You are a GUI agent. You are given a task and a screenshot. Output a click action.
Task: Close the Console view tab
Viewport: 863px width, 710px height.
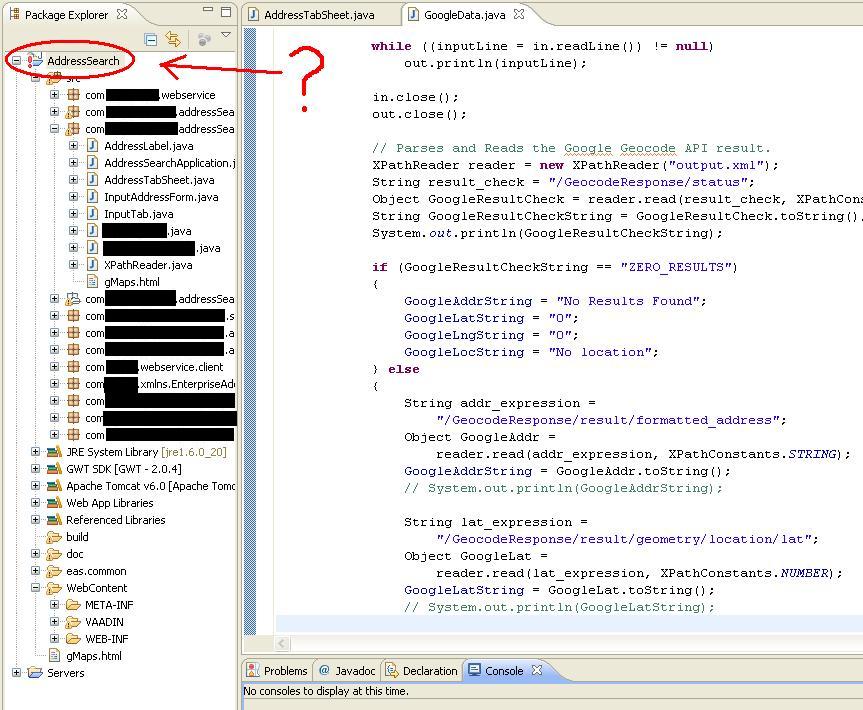pos(536,670)
